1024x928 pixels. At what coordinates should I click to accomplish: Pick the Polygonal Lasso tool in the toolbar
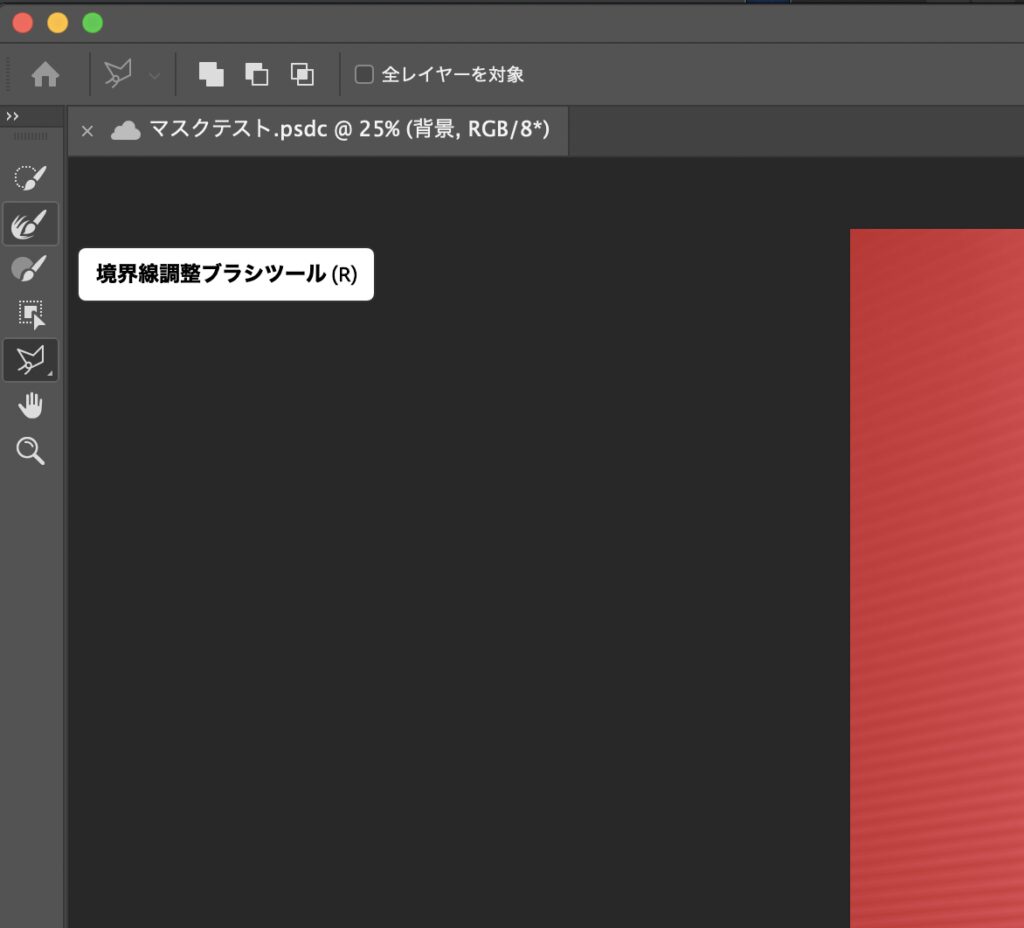[x=30, y=360]
